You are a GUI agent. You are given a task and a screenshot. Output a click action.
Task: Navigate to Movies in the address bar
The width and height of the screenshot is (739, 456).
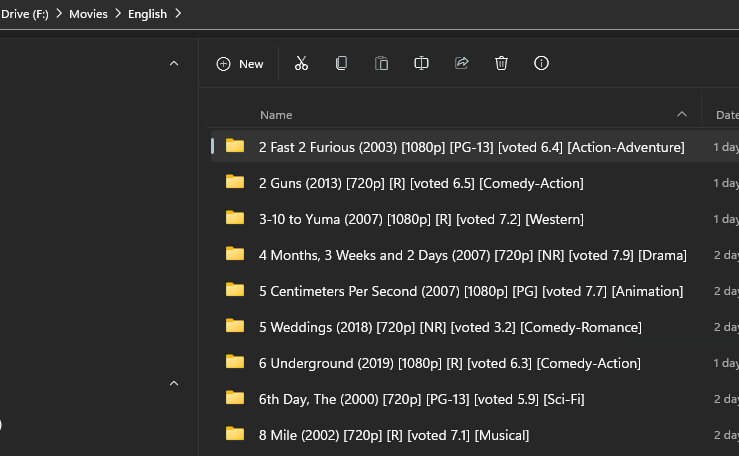point(88,14)
